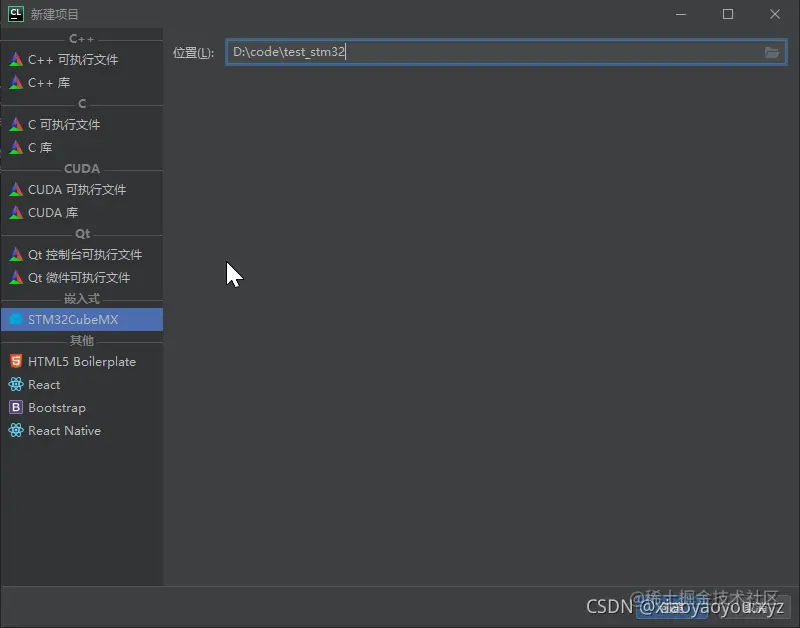800x628 pixels.
Task: Maximize the 新建项目 dialog
Action: point(728,14)
